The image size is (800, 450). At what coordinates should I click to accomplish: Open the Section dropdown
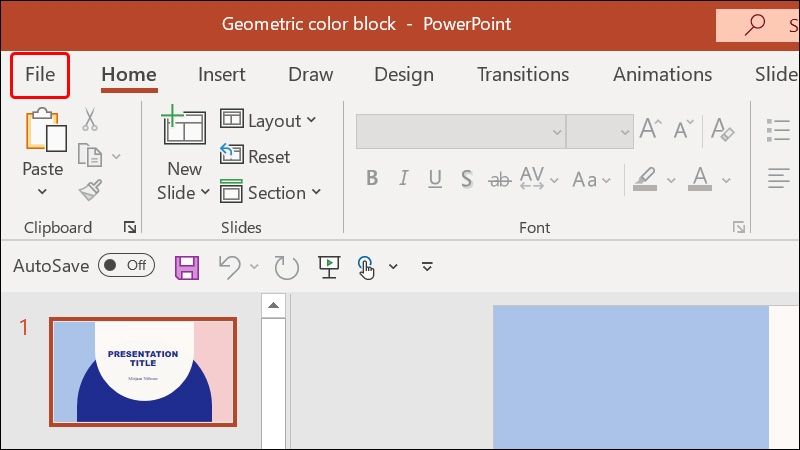tap(270, 192)
